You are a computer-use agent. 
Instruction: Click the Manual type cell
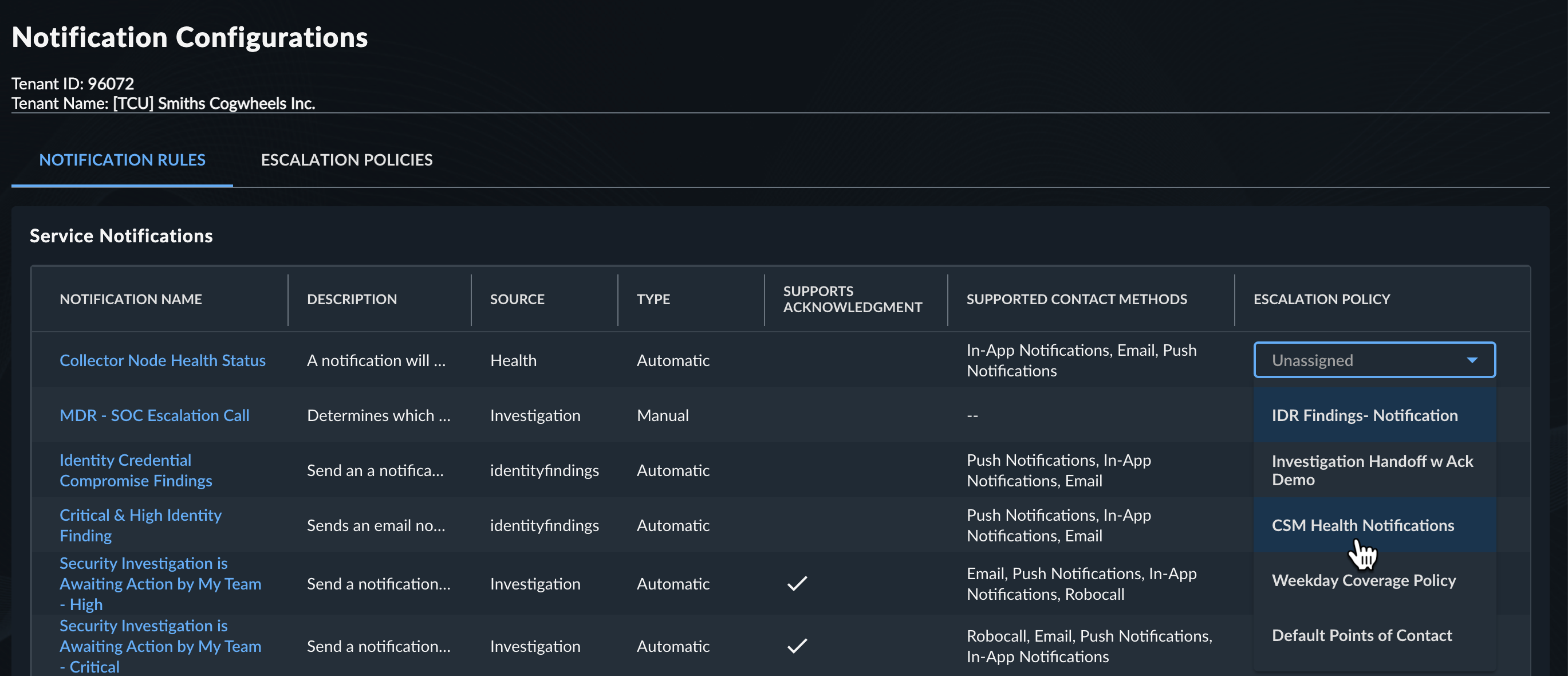(x=662, y=415)
